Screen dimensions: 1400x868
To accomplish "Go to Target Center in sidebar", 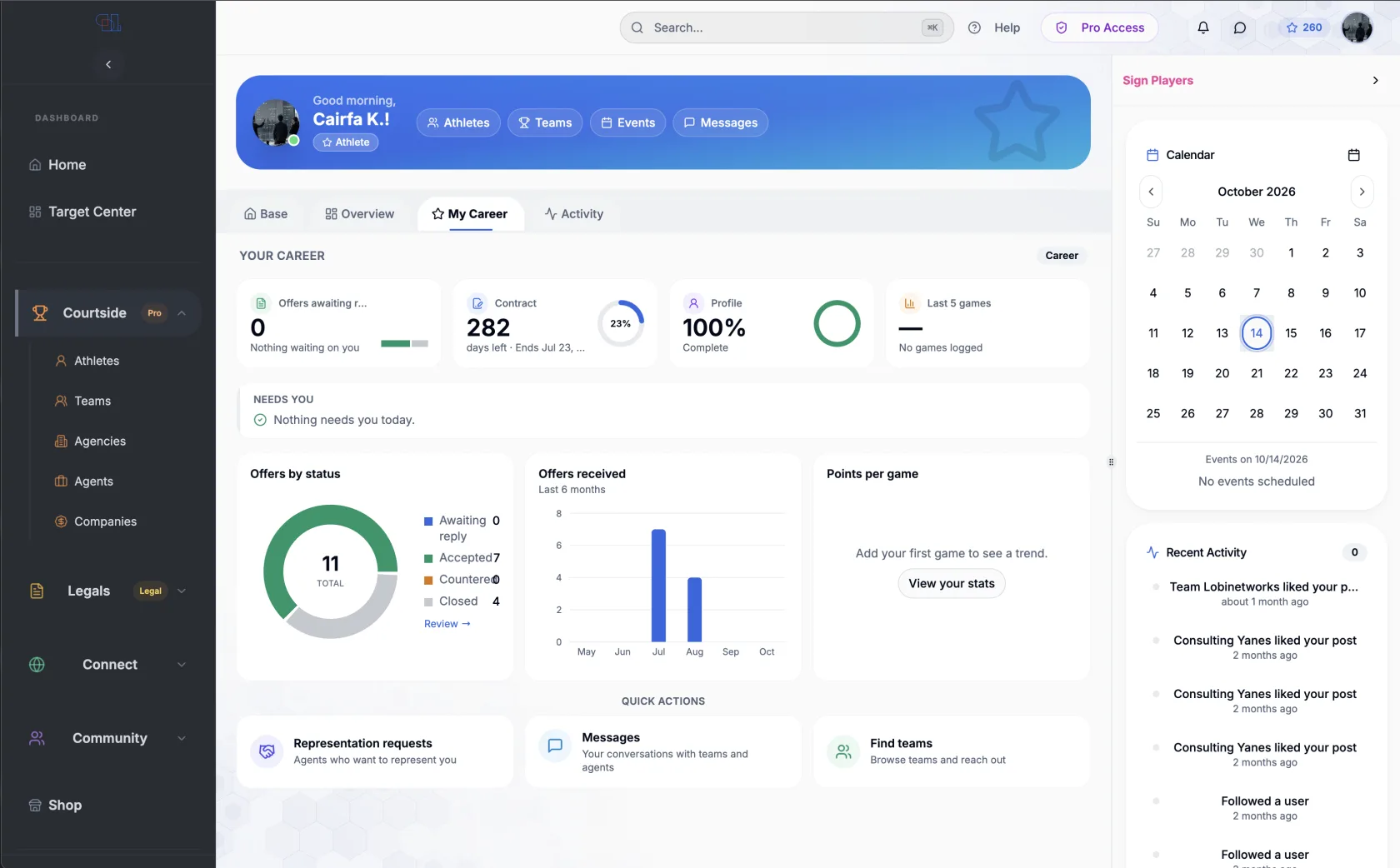I will click(x=92, y=212).
